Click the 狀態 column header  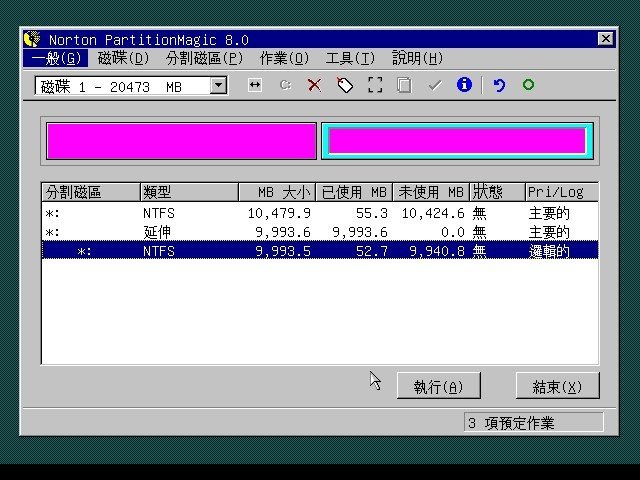497,192
